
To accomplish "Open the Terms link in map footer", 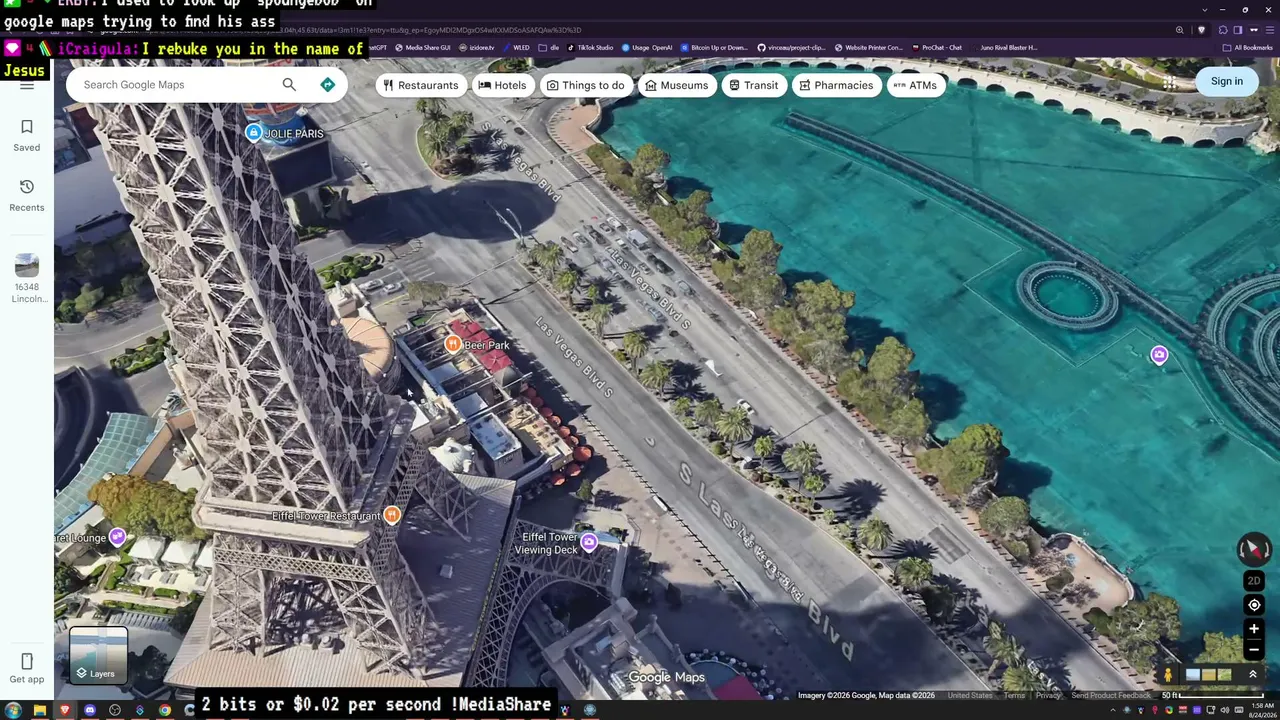I will (1014, 696).
